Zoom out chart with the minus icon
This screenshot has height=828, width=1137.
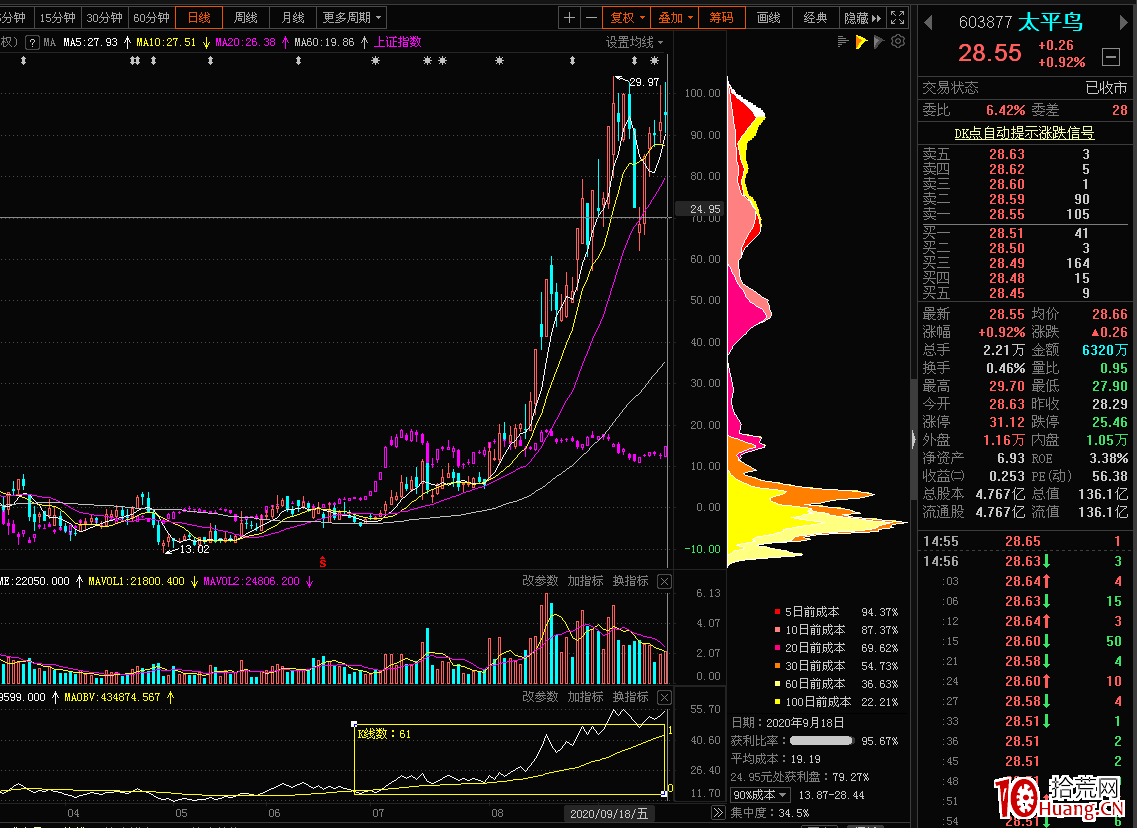591,17
